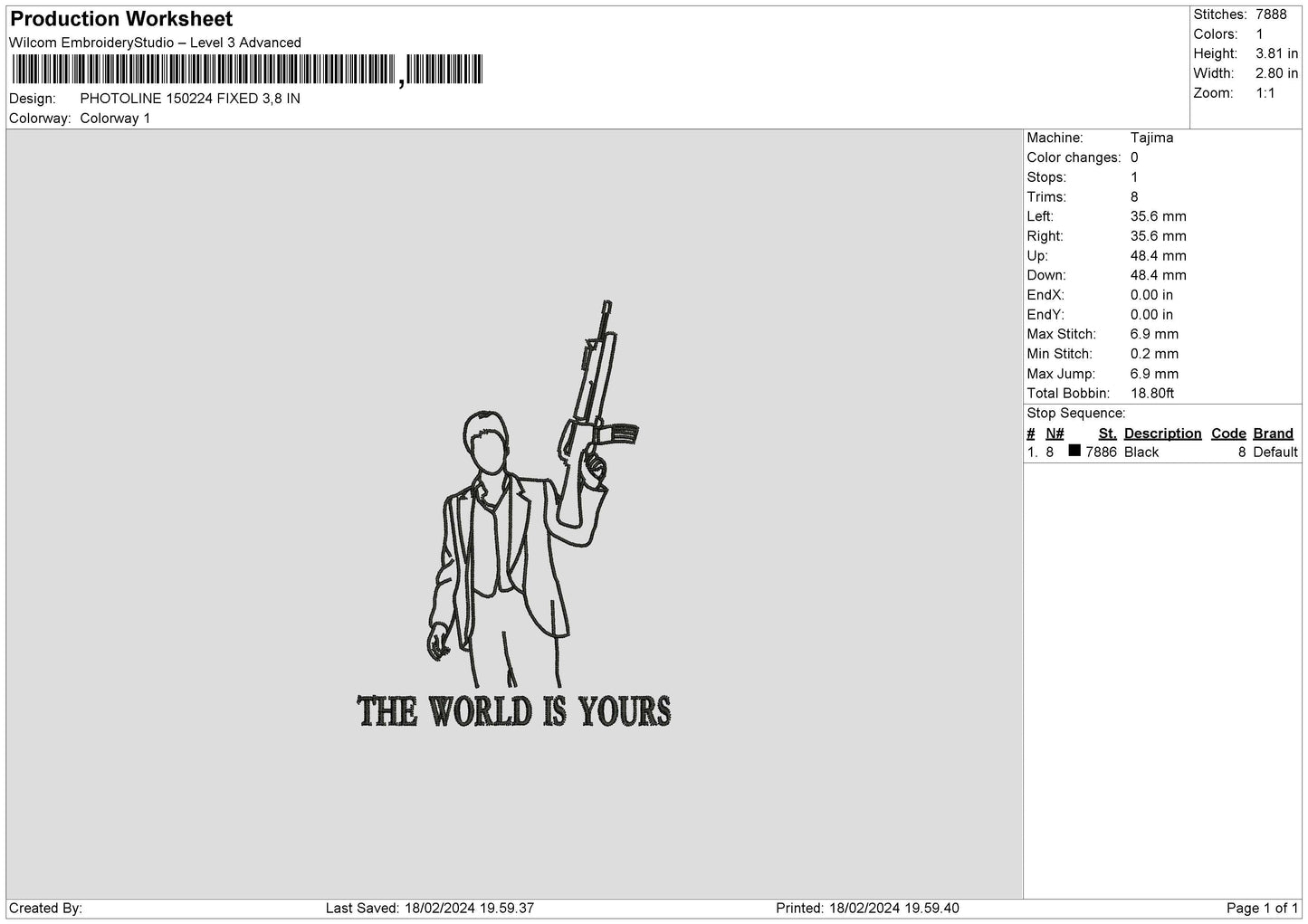1308x924 pixels.
Task: Click the 'THE WORLD IS YOURS' stitched lettering
Action: 514,711
